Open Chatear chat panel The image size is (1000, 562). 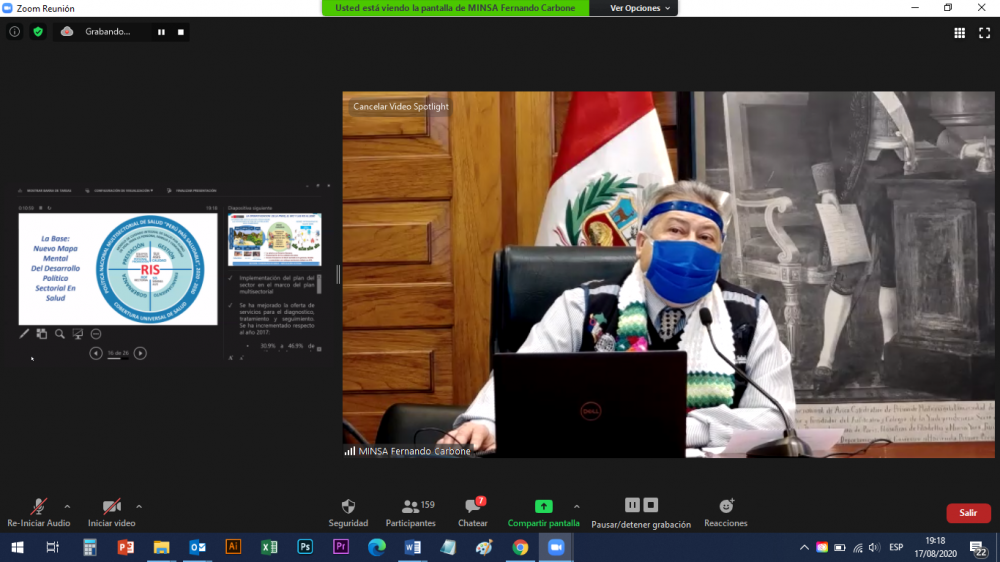pyautogui.click(x=473, y=507)
